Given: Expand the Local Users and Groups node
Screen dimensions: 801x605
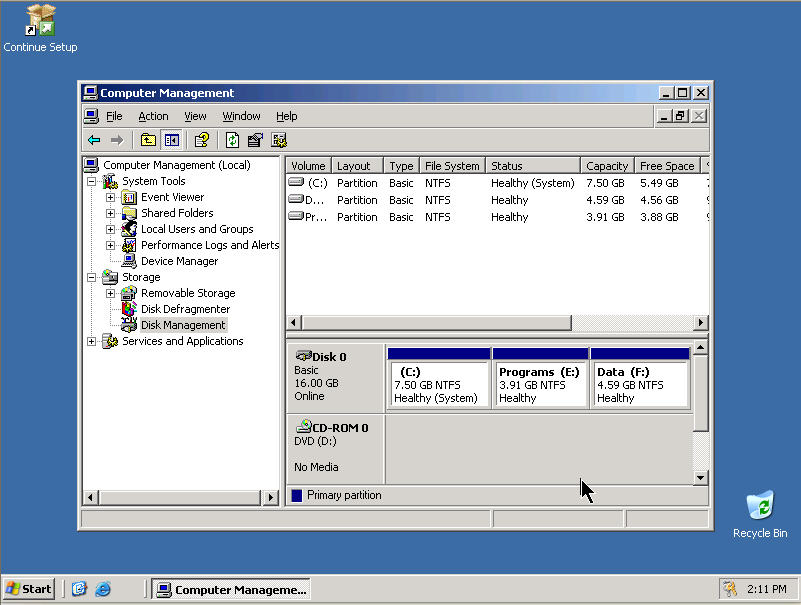Looking at the screenshot, I should point(110,229).
